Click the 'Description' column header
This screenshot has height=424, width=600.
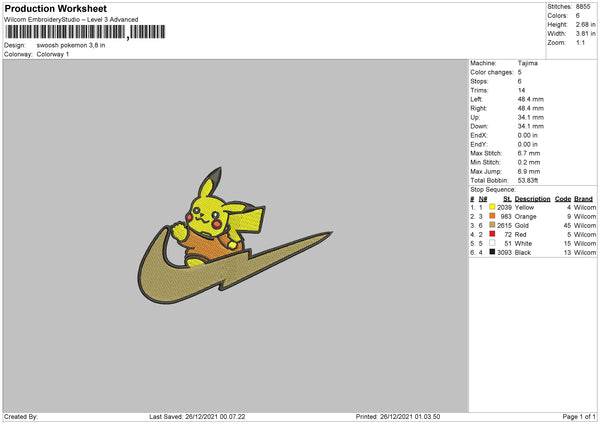[532, 199]
